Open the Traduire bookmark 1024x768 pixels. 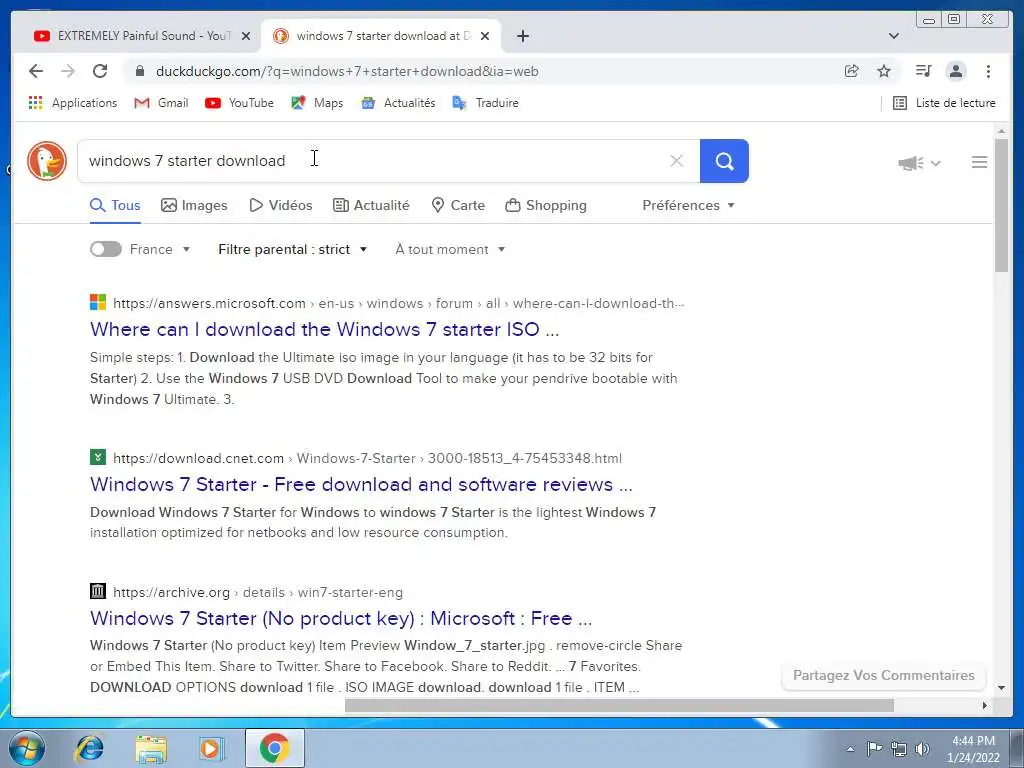[485, 103]
